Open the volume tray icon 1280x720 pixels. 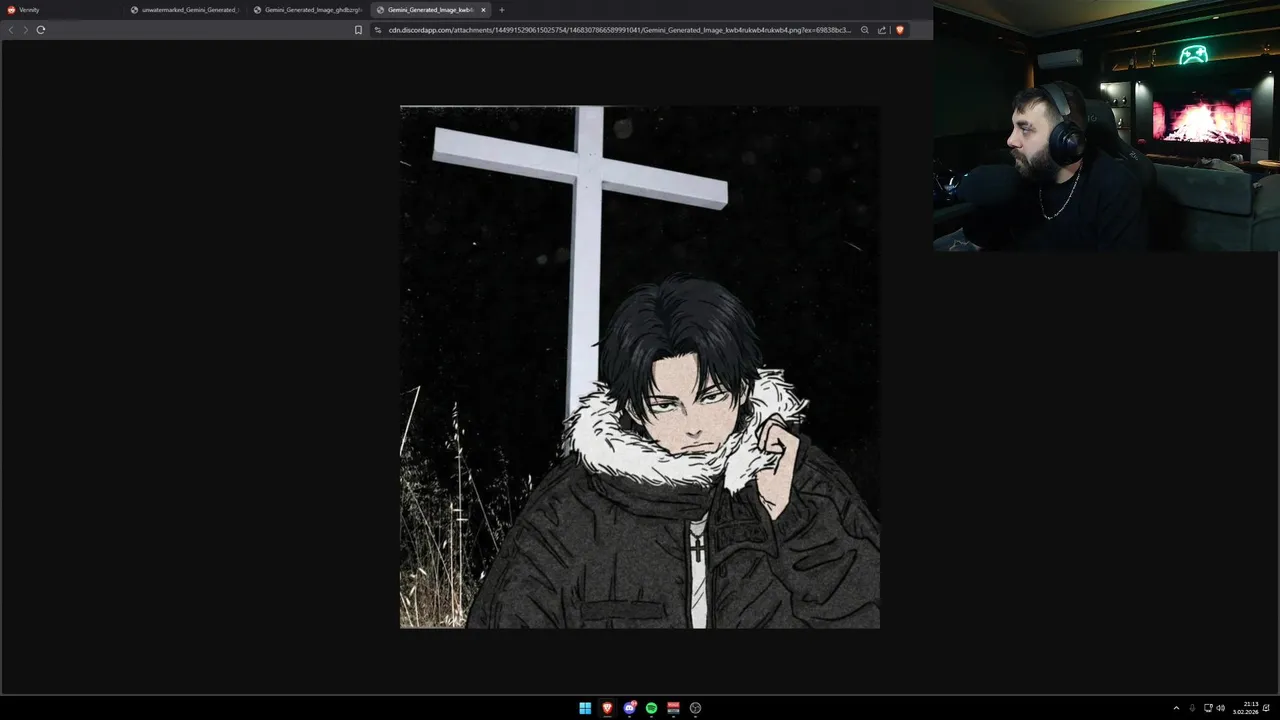coord(1221,708)
